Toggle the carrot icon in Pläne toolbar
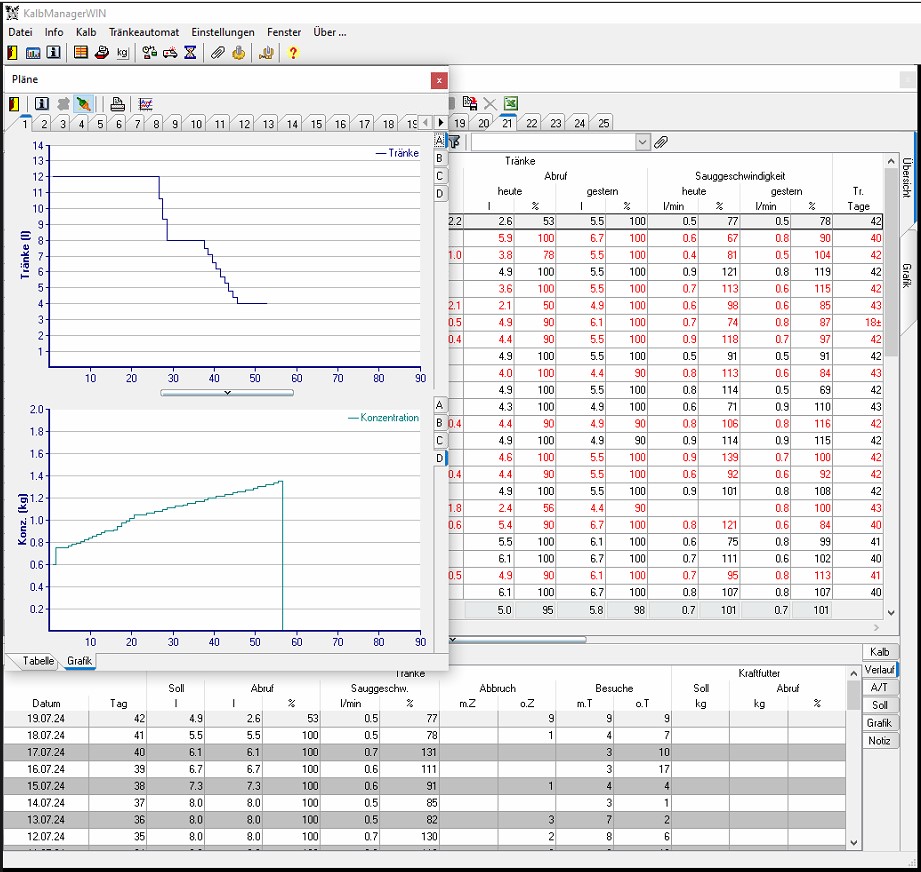921x872 pixels. pos(85,104)
